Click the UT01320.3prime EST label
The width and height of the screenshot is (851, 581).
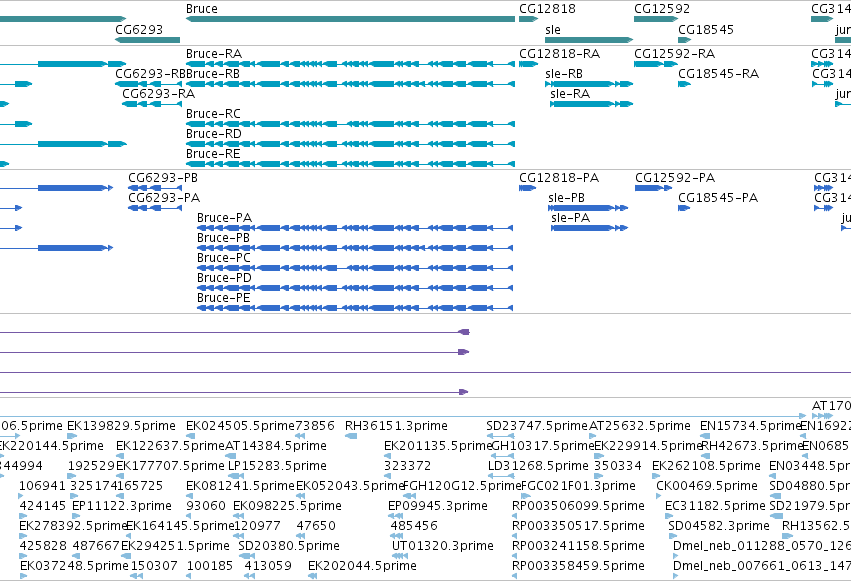click(x=443, y=546)
